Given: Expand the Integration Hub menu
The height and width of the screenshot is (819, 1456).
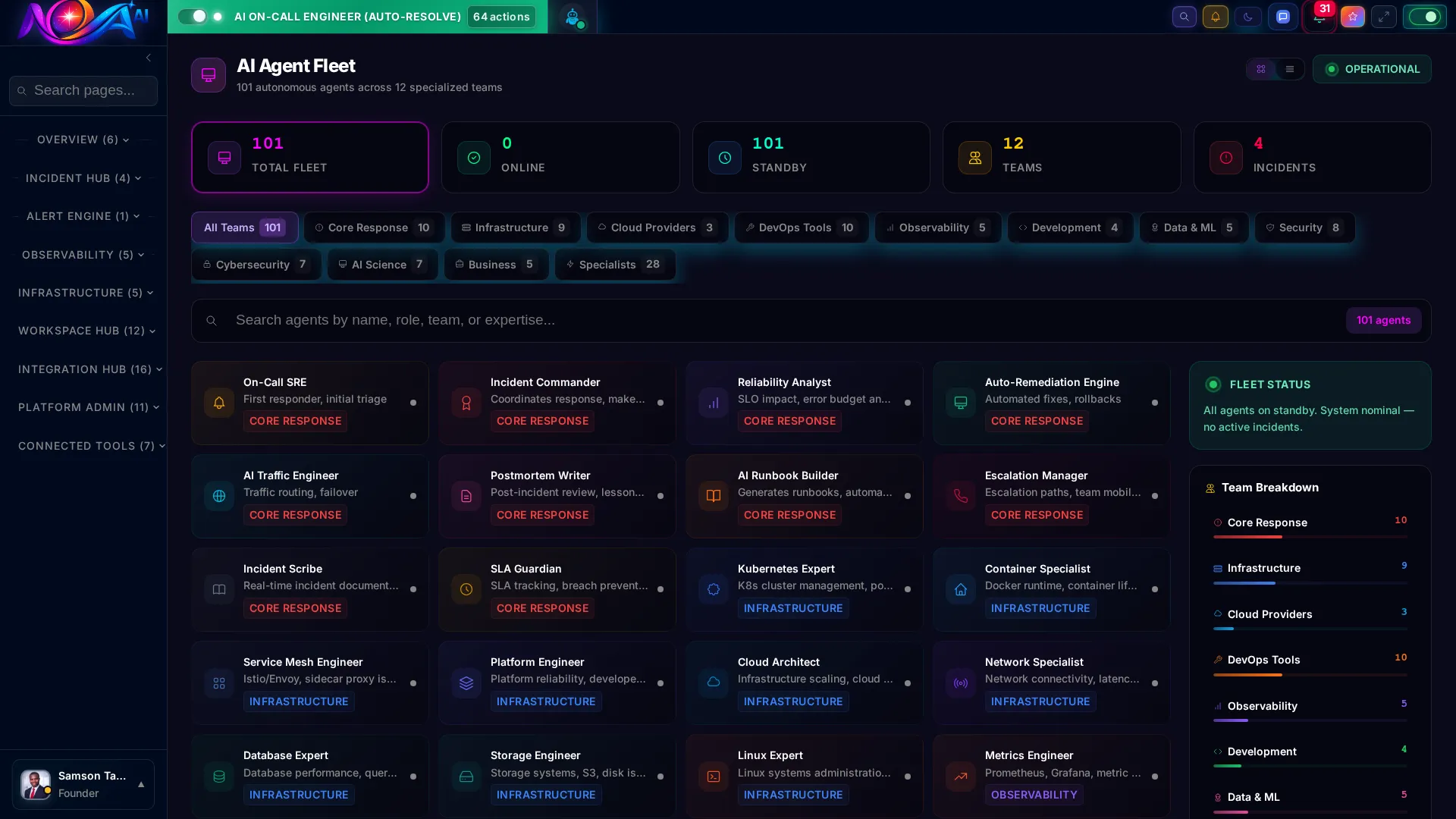Looking at the screenshot, I should (89, 369).
